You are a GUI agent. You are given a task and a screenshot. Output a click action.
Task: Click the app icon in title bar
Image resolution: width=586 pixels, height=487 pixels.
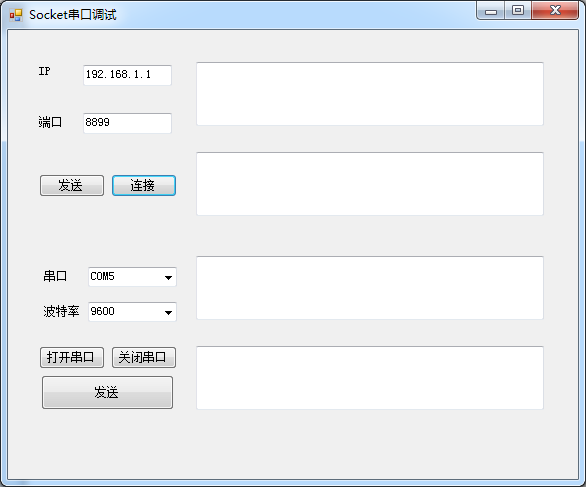pos(16,15)
